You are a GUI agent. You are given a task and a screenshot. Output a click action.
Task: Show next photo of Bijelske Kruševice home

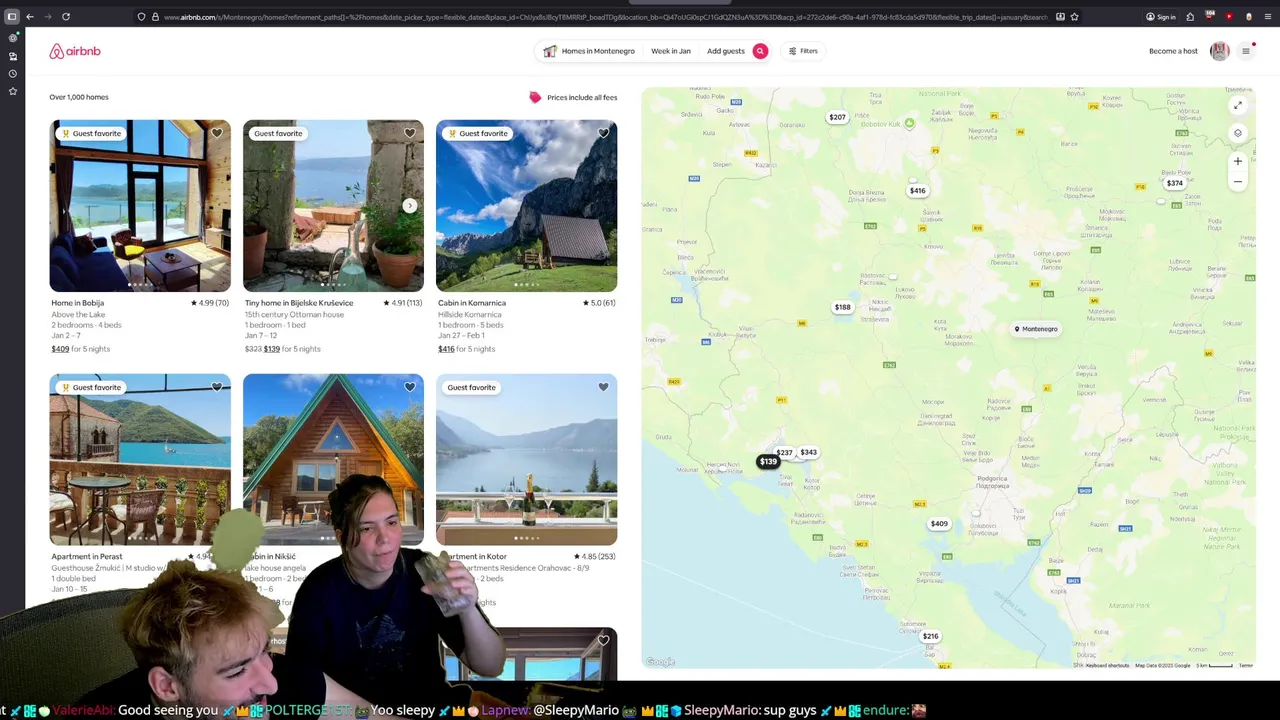pyautogui.click(x=410, y=205)
